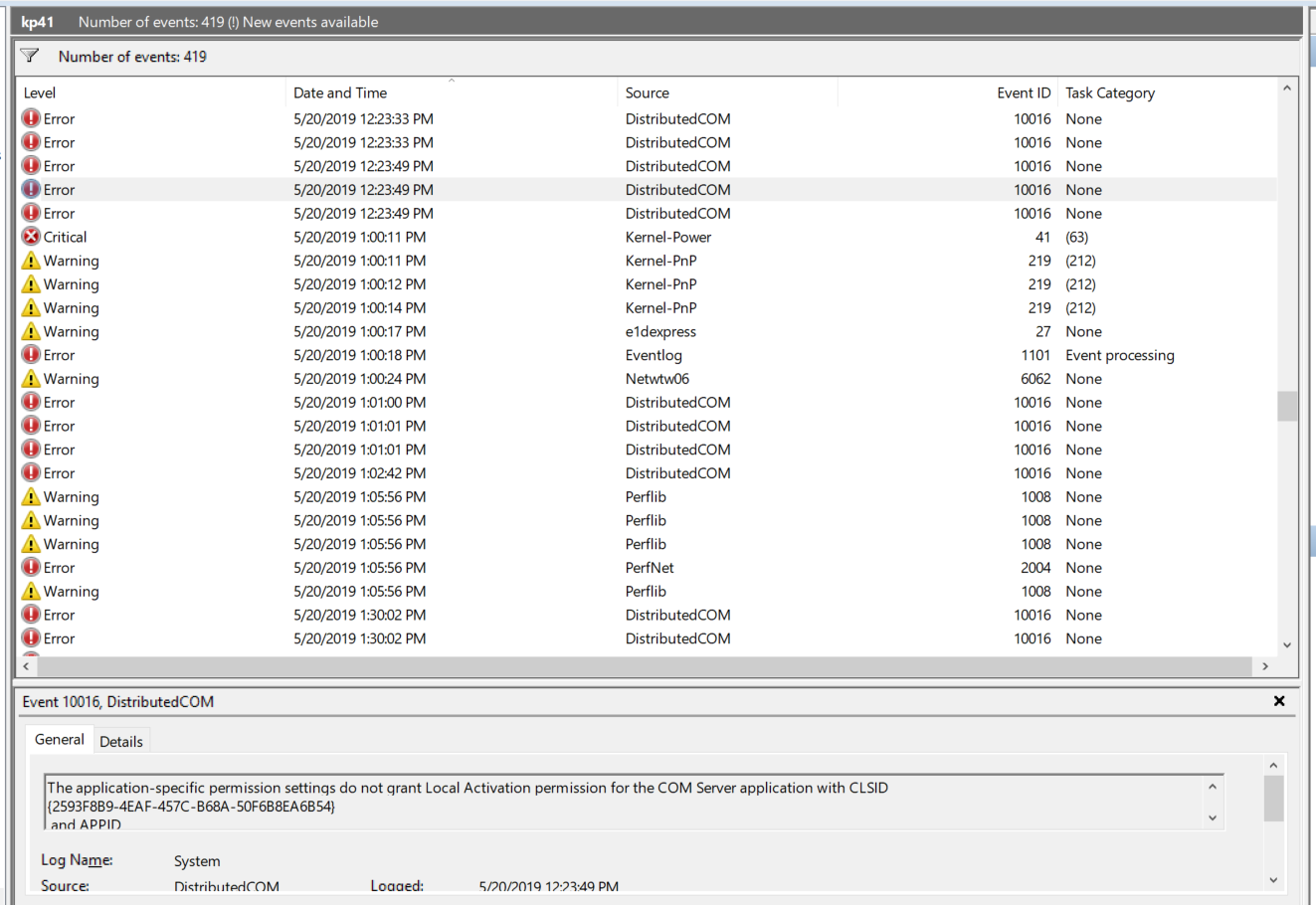
Task: Select the PerfNet source cell
Action: 650,568
